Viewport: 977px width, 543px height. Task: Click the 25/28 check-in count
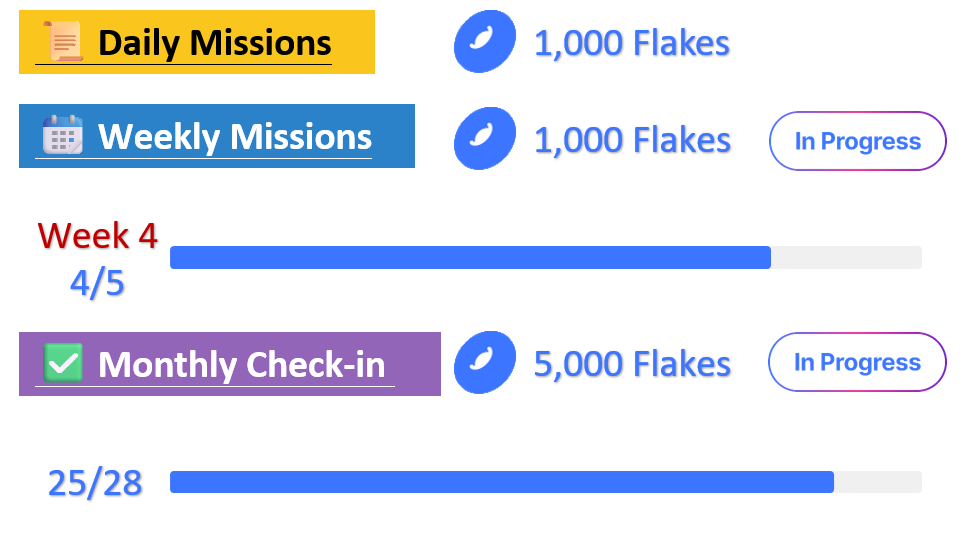[x=95, y=483]
